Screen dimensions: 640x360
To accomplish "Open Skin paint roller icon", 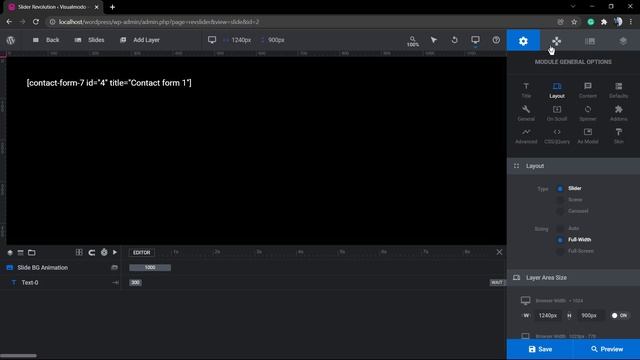I will point(619,136).
